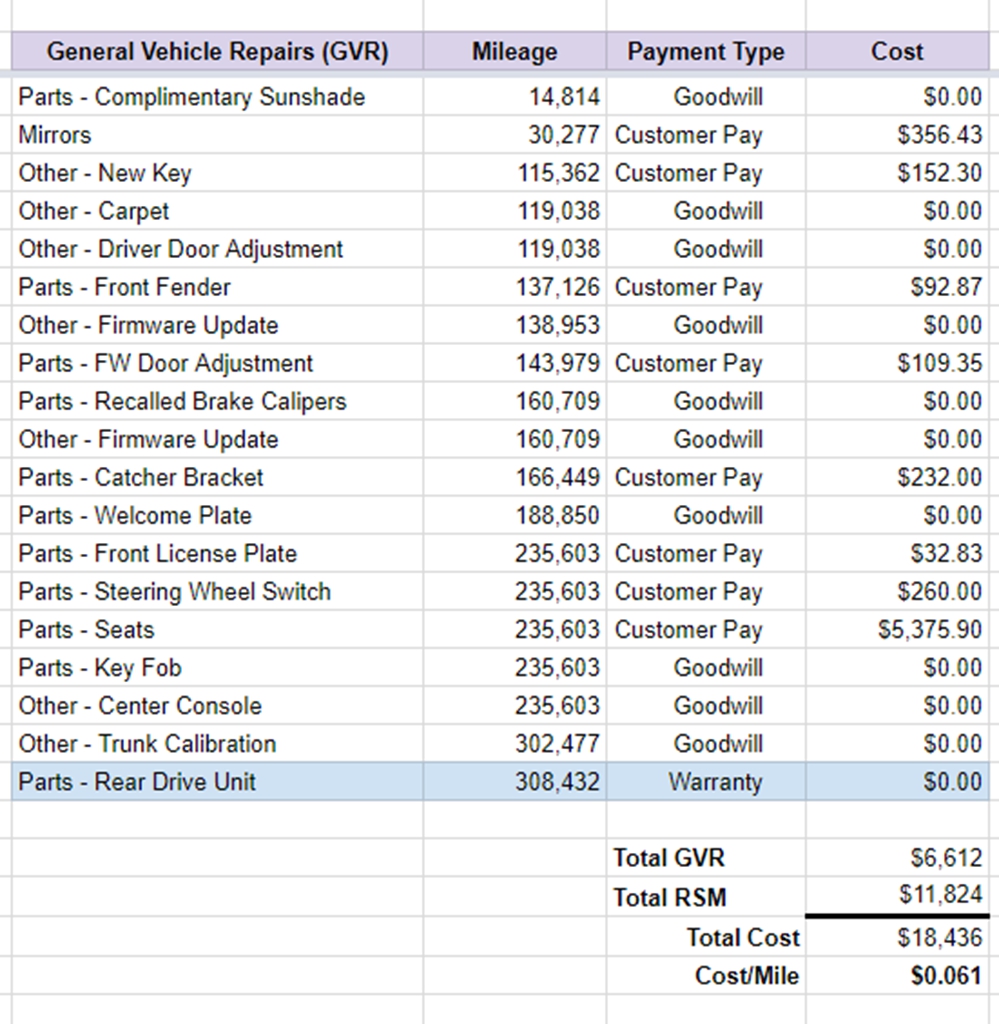
Task: Select the $356.43 cost cell
Action: click(897, 135)
